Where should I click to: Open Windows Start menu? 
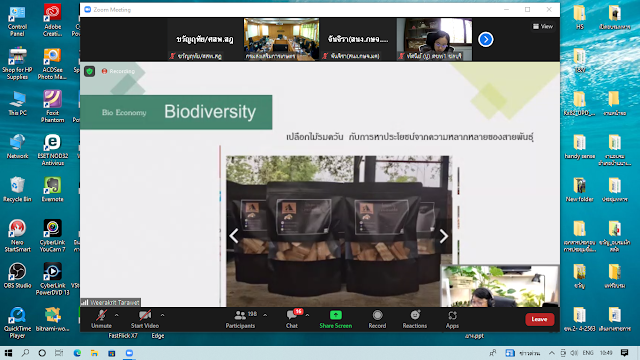tap(8, 353)
